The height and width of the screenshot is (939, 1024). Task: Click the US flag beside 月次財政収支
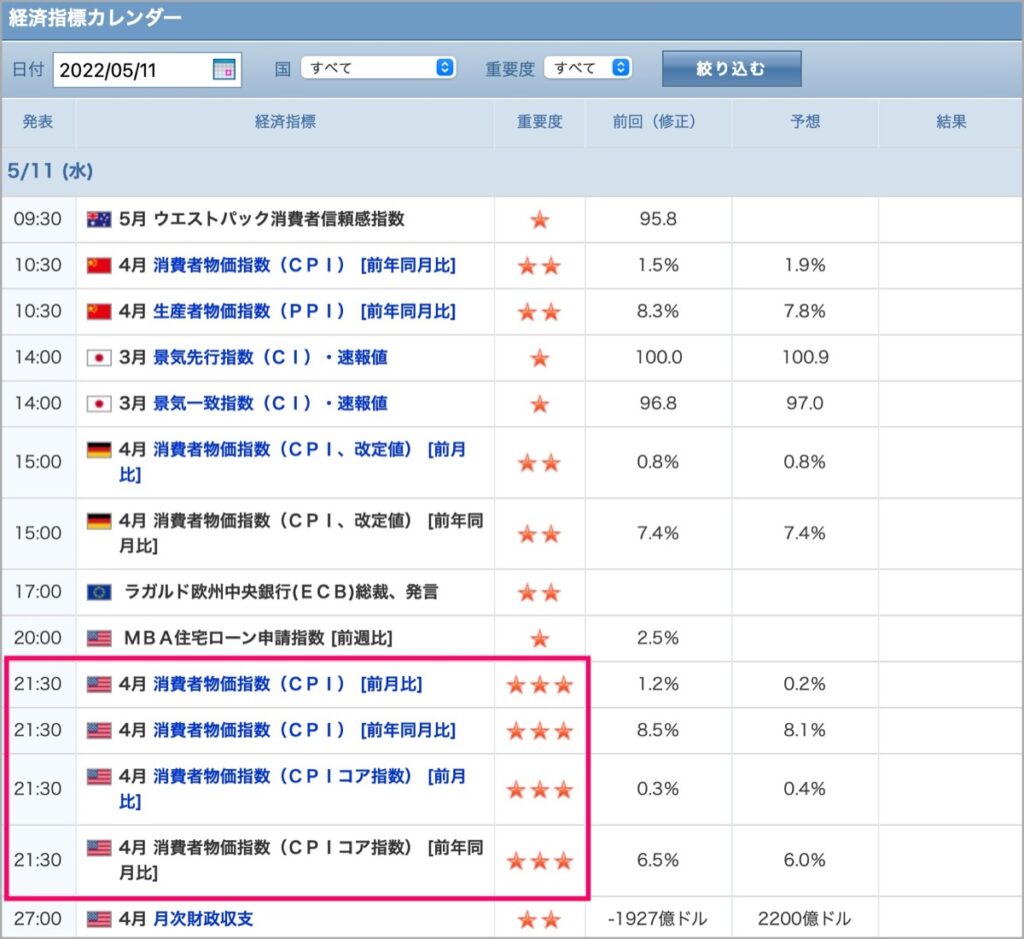coord(99,919)
